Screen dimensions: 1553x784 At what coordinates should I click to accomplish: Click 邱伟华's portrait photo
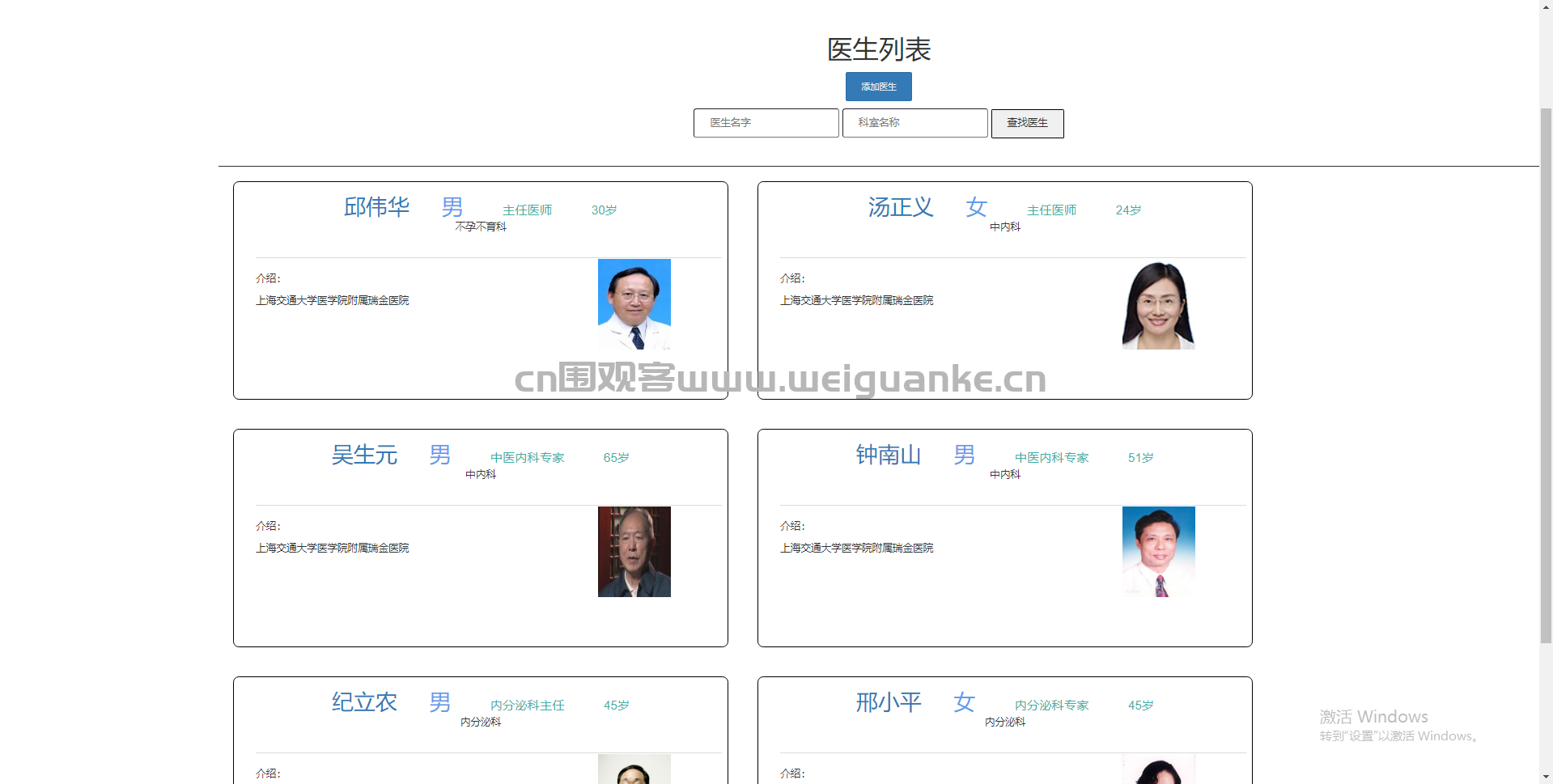[634, 304]
